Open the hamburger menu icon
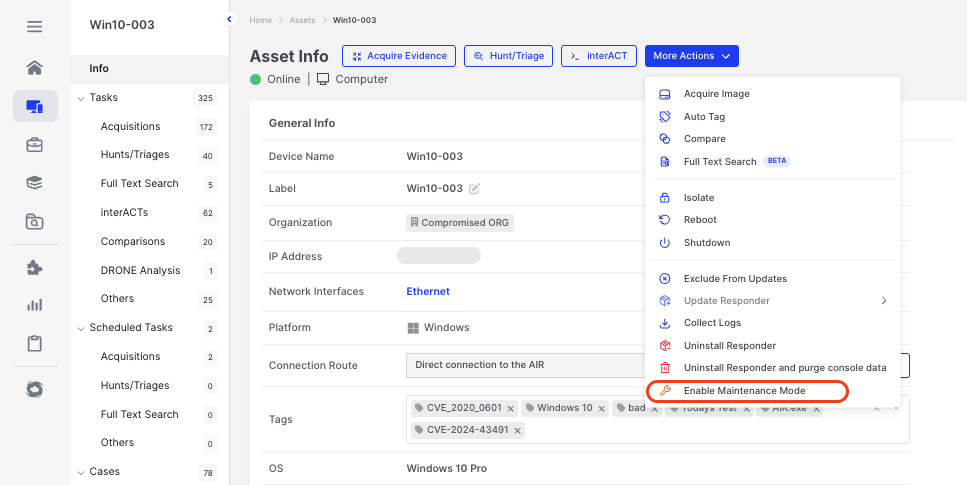Viewport: 967px width, 485px height. click(x=34, y=27)
